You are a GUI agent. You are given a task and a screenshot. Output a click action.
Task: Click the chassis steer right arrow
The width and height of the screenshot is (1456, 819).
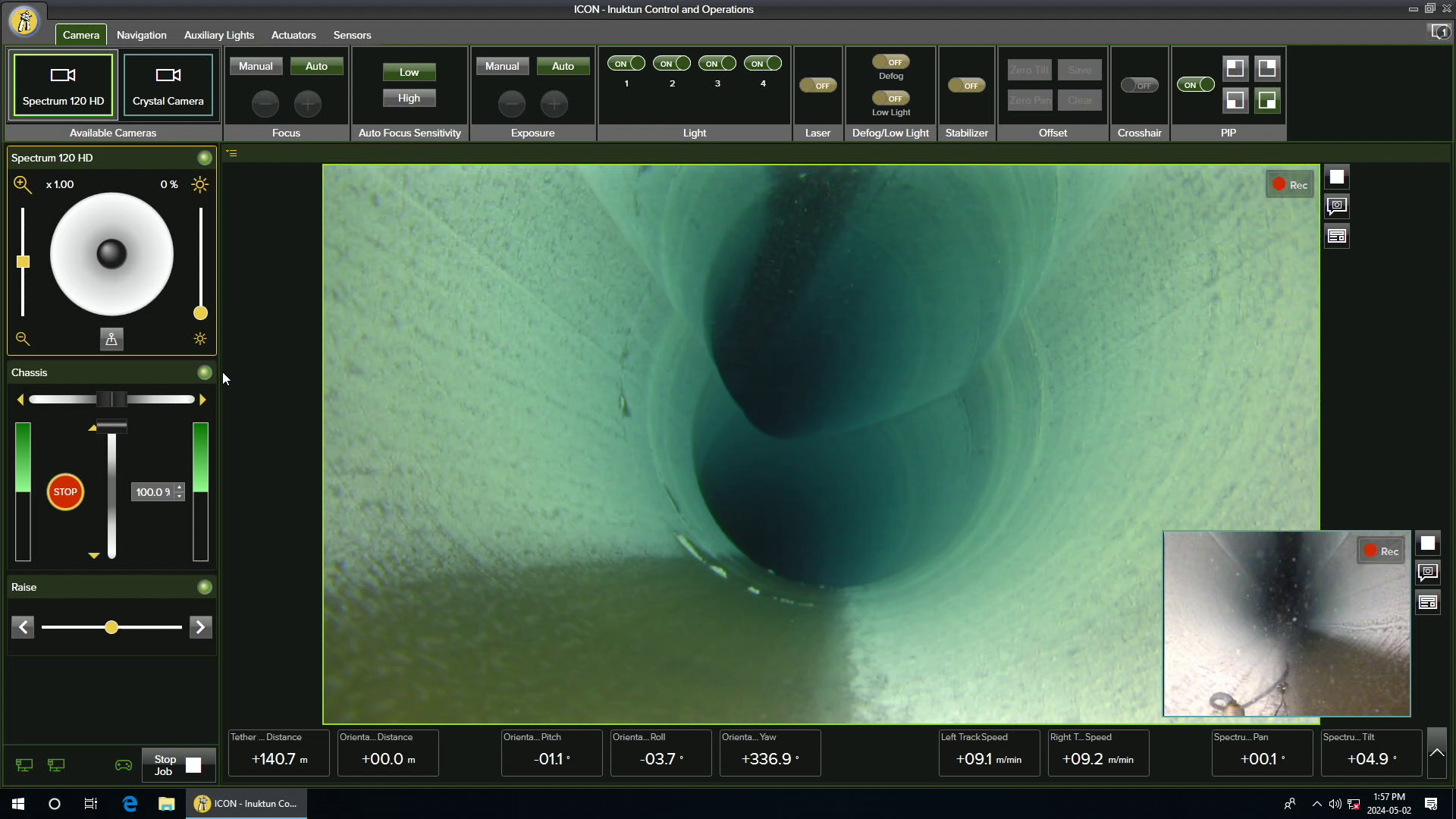click(202, 400)
